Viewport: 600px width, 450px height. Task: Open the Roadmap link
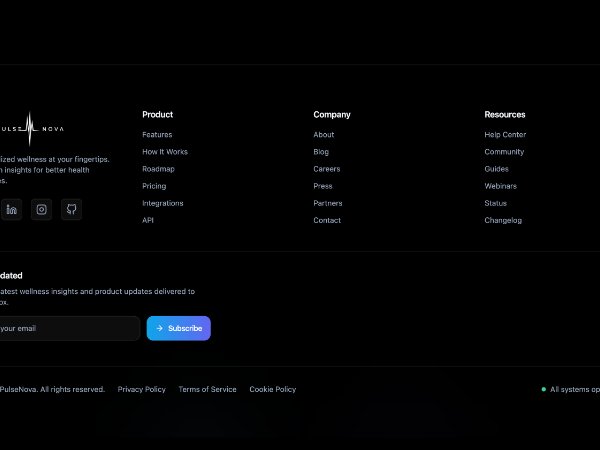158,169
